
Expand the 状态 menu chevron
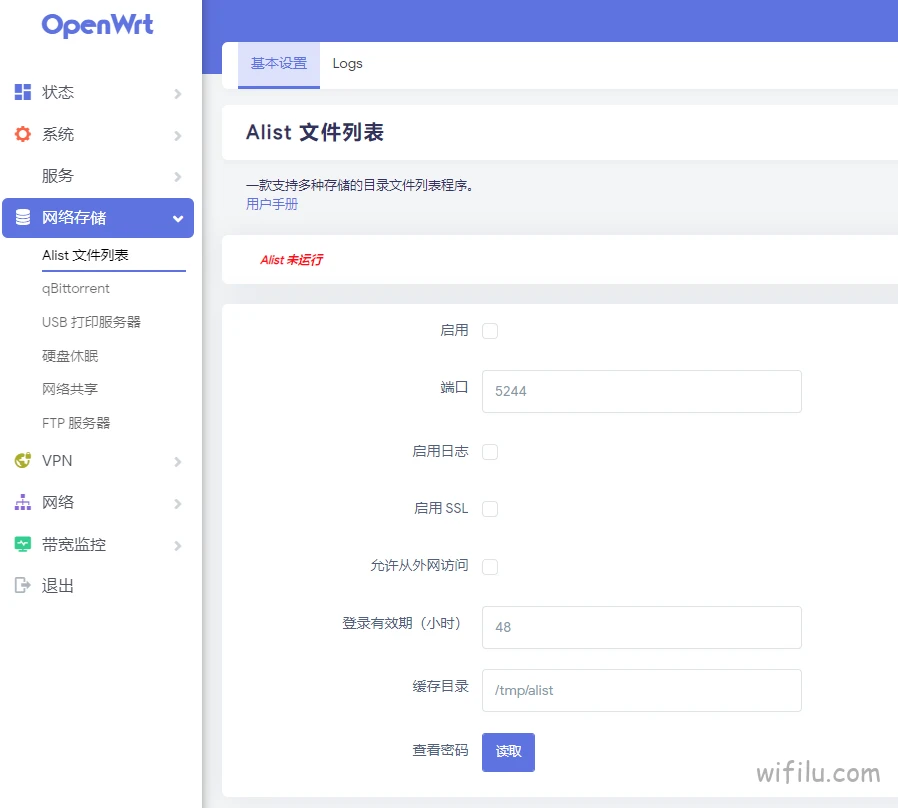click(178, 93)
